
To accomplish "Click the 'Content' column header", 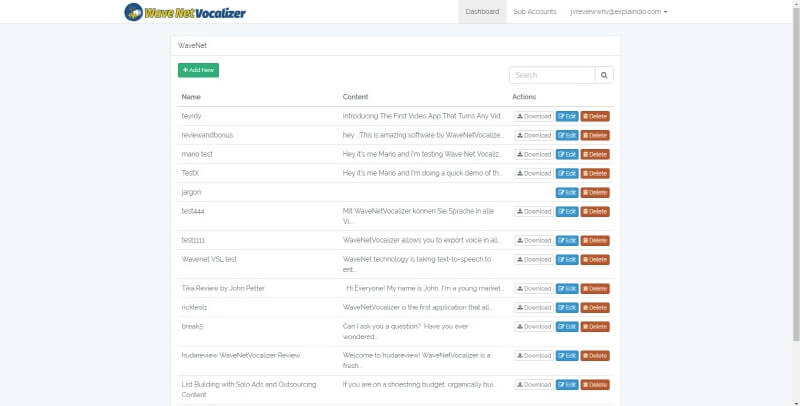I will coord(355,97).
